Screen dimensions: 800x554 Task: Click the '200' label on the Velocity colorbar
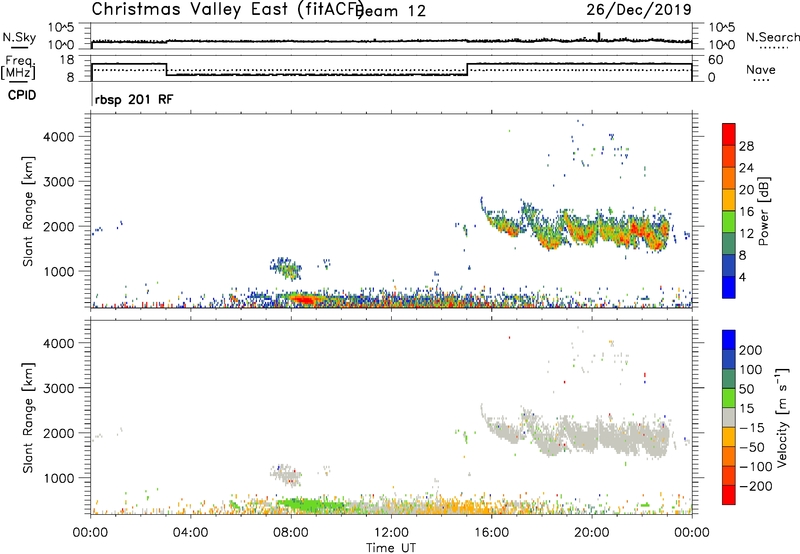(x=751, y=350)
